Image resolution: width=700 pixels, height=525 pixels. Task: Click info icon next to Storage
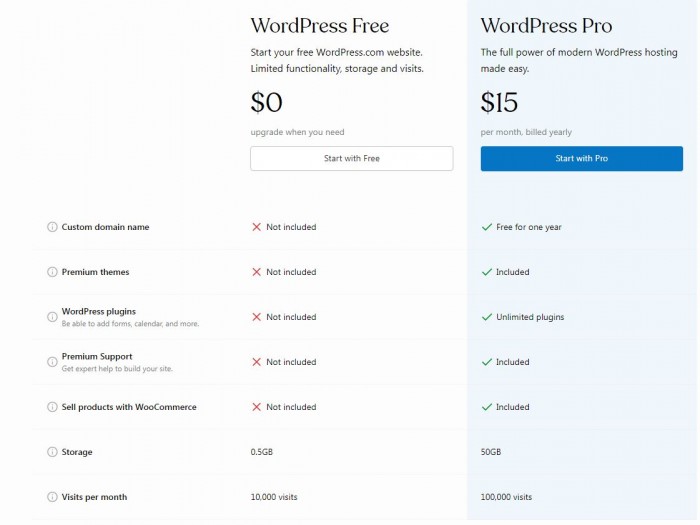[52, 452]
